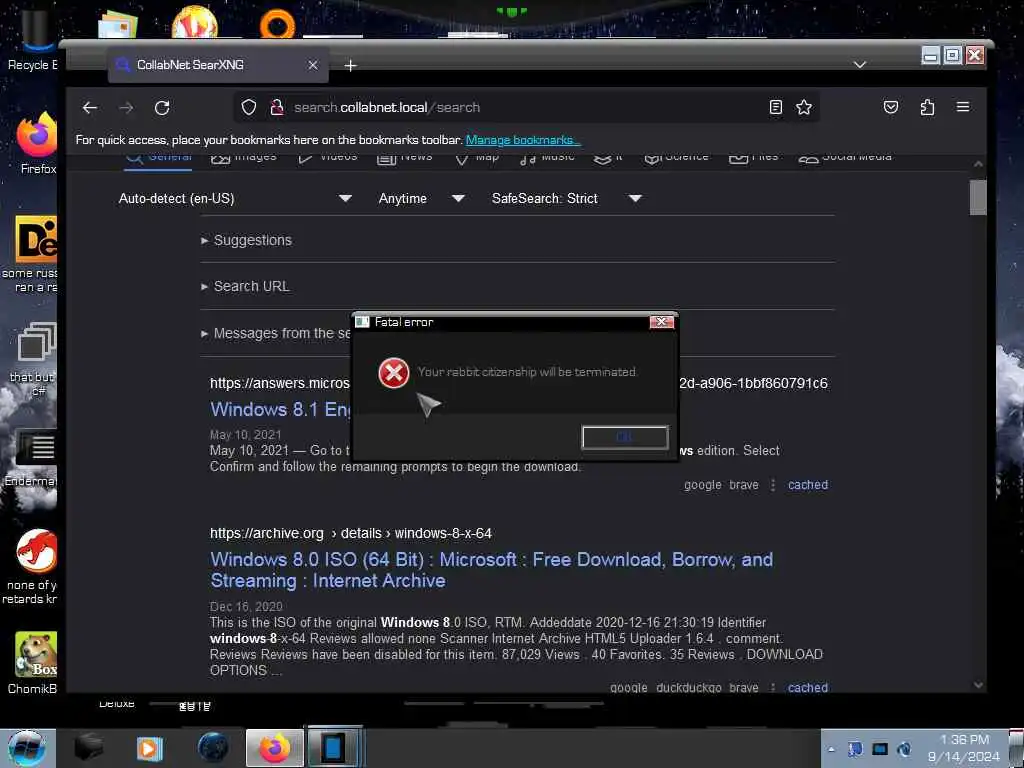Switch to the News search category

pos(405,158)
